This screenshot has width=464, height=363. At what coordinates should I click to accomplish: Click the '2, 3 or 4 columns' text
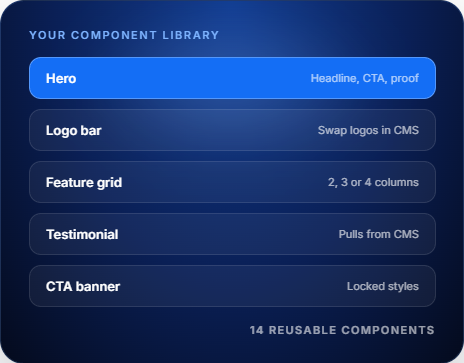[373, 182]
